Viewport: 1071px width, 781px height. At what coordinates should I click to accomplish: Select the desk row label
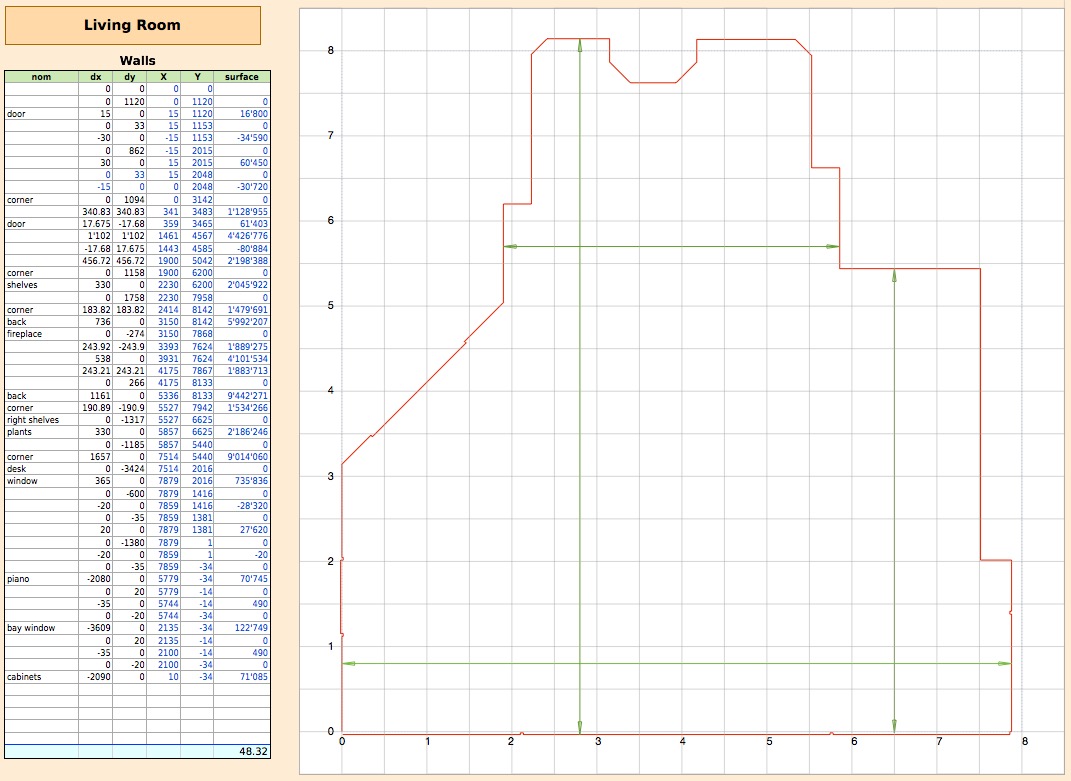pyautogui.click(x=16, y=469)
